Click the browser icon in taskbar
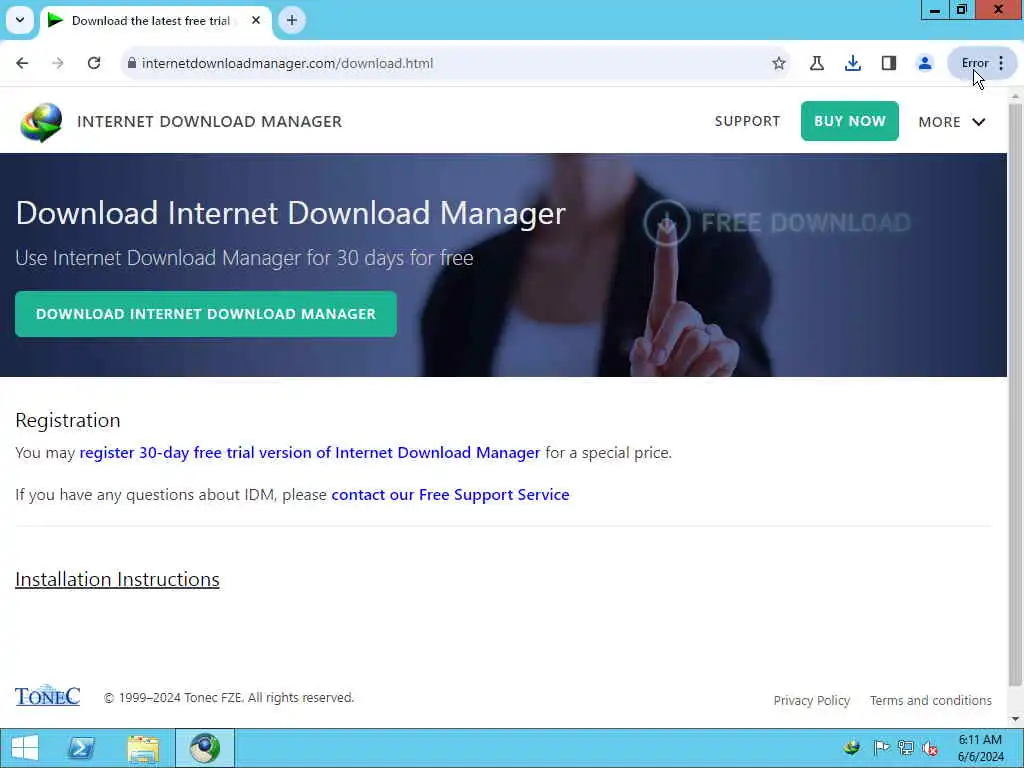 pyautogui.click(x=204, y=748)
